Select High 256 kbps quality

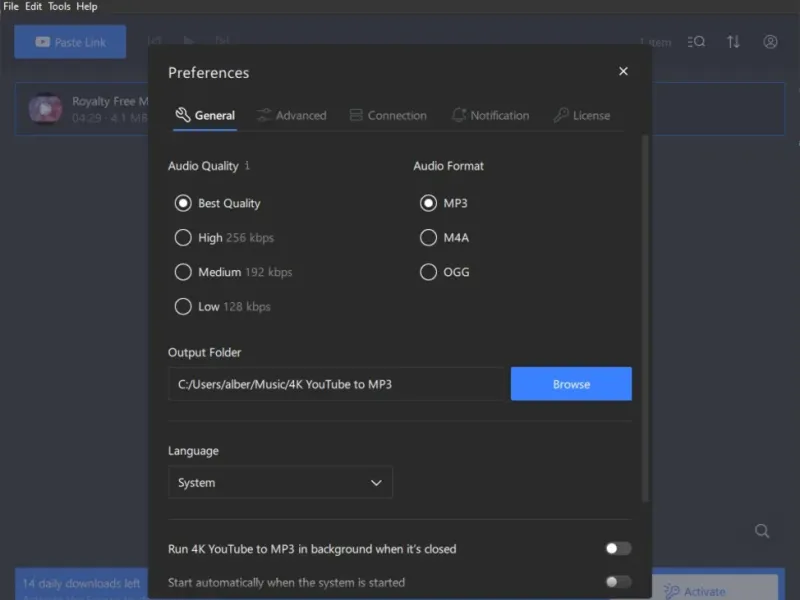click(224, 237)
